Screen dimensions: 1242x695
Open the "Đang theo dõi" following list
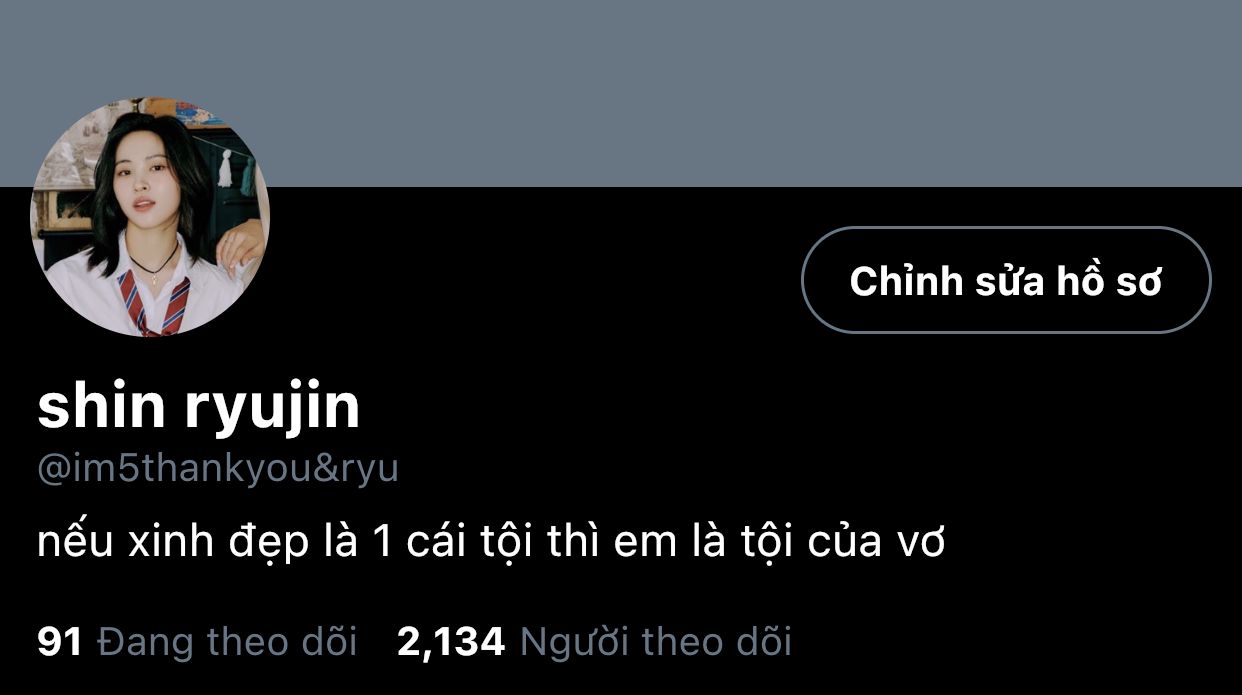227,641
